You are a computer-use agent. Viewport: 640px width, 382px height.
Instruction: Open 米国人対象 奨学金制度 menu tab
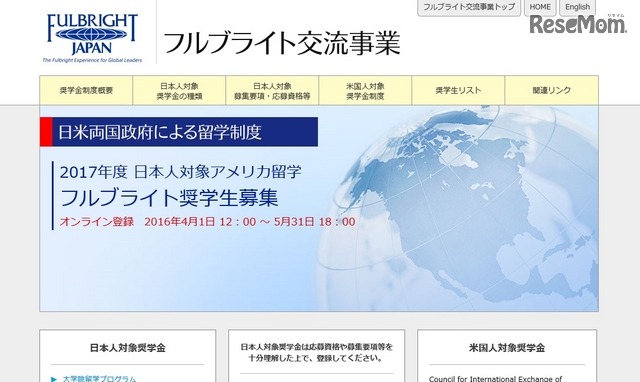[365, 90]
